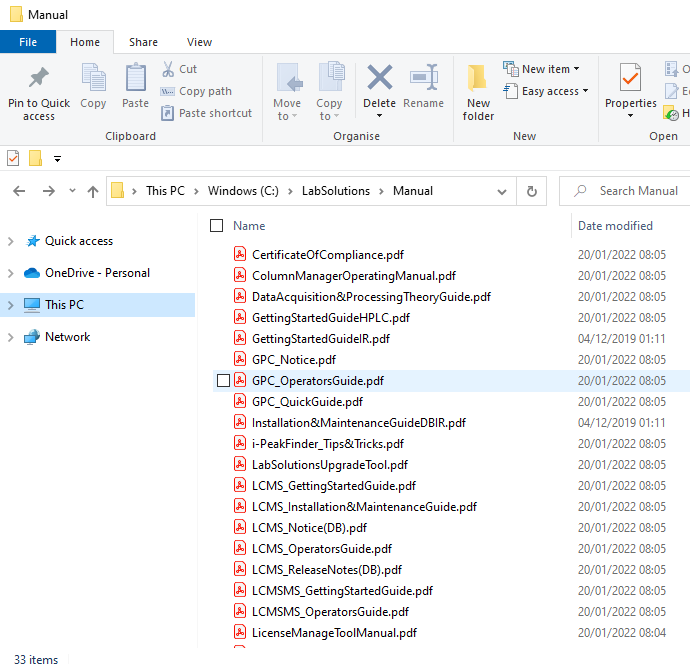
Task: Click the PDF icon of CertificateOfCompliance.pdf
Action: click(x=240, y=254)
